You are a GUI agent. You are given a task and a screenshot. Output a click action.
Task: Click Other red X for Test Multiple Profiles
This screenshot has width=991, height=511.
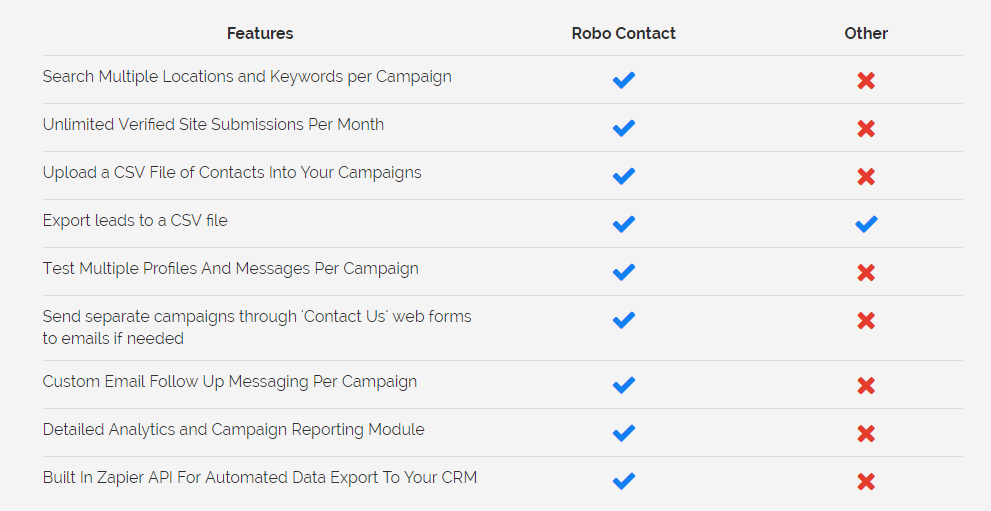click(x=866, y=272)
